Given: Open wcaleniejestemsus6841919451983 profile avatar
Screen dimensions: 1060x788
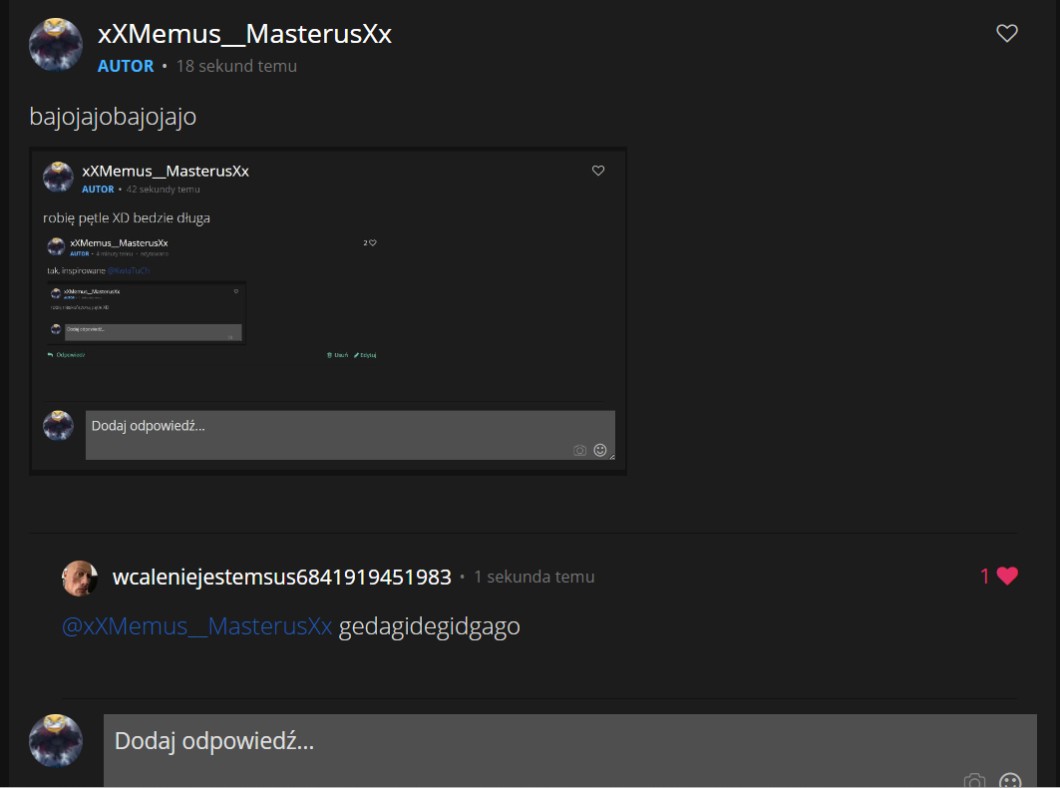Looking at the screenshot, I should [x=80, y=577].
